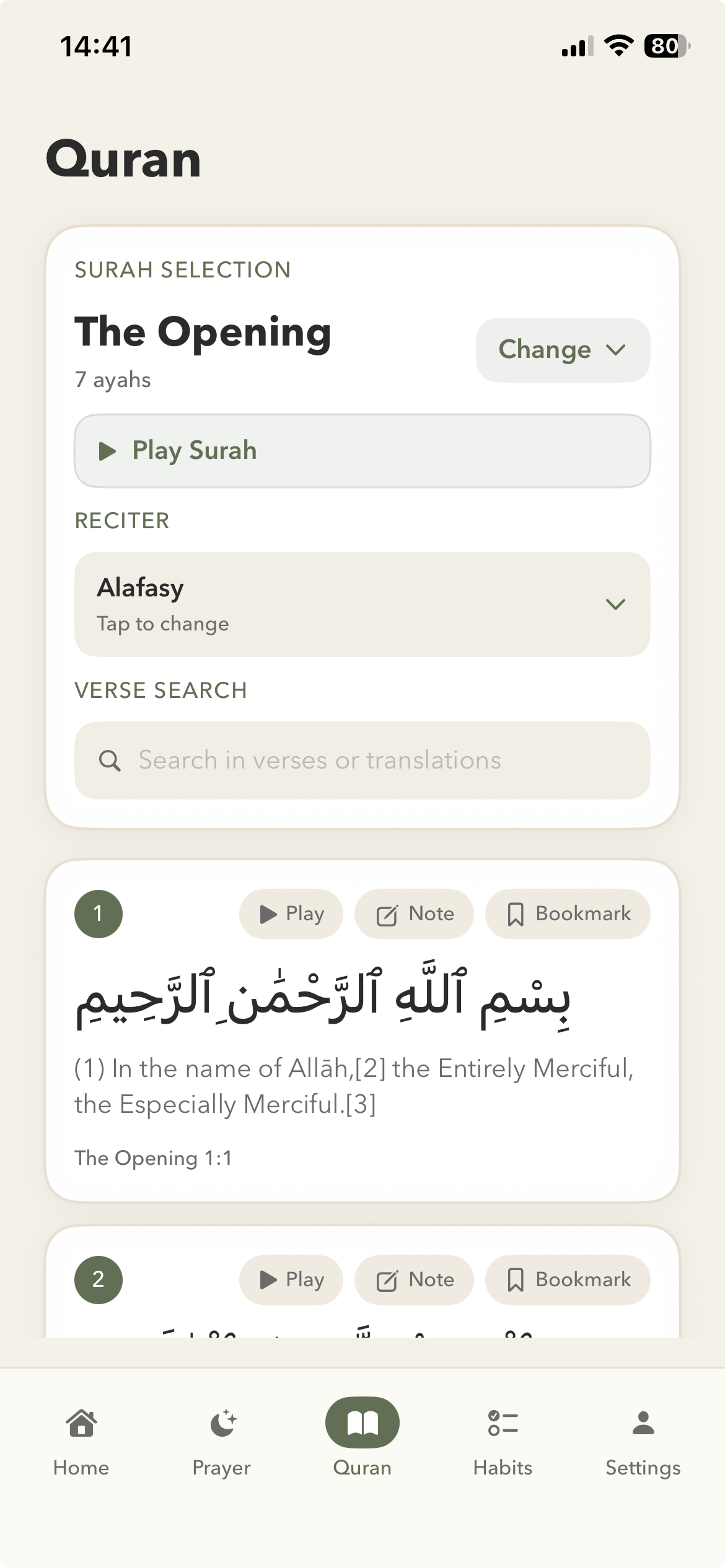
Task: Open the chevron next to Change
Action: coord(615,350)
